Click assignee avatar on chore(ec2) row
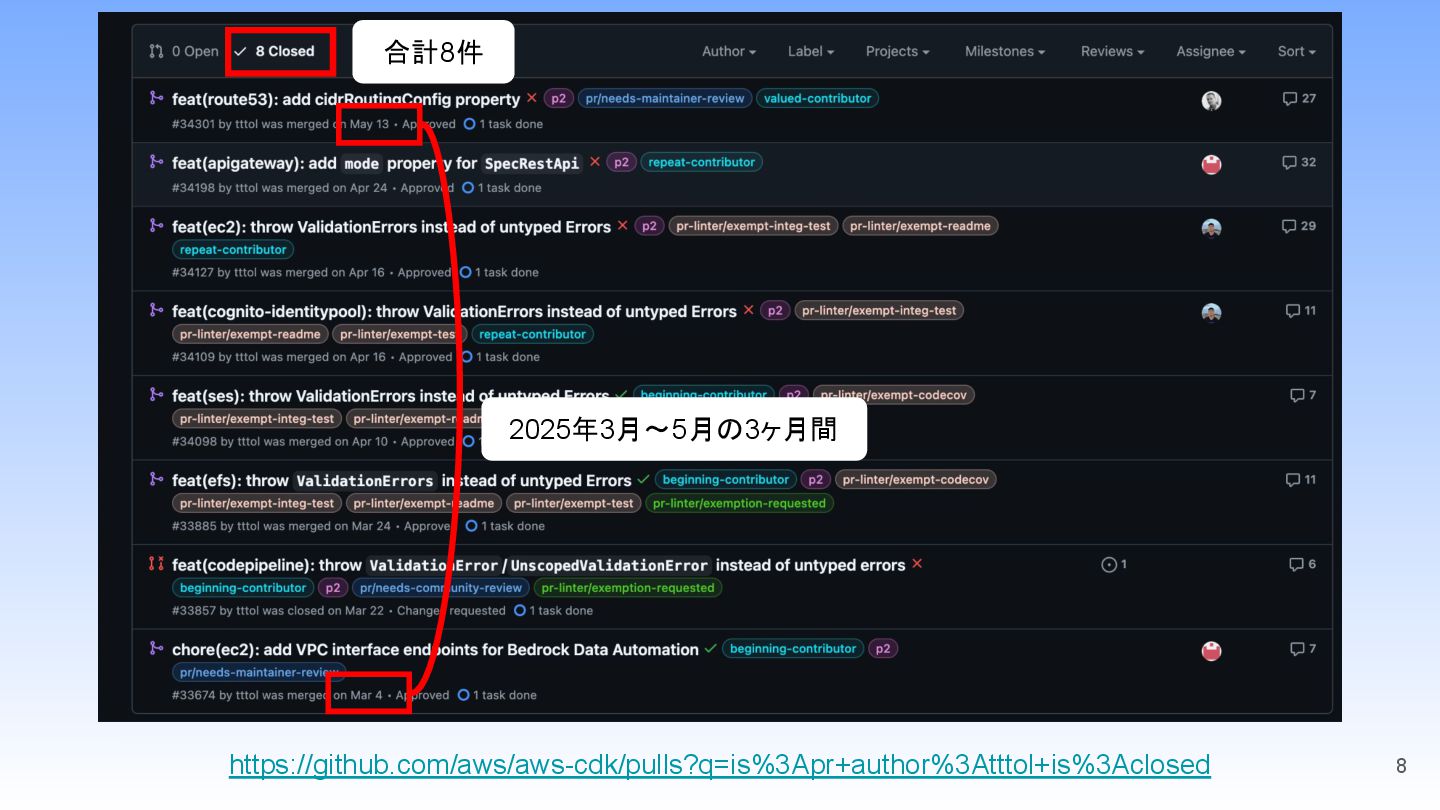 coord(1211,651)
